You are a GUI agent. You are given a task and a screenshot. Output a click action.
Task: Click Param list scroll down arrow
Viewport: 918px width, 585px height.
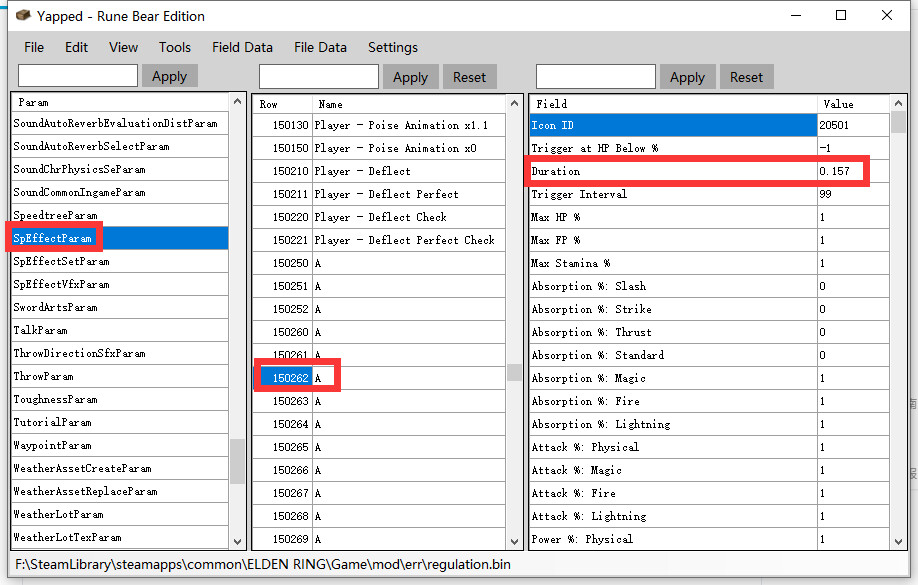click(x=237, y=542)
